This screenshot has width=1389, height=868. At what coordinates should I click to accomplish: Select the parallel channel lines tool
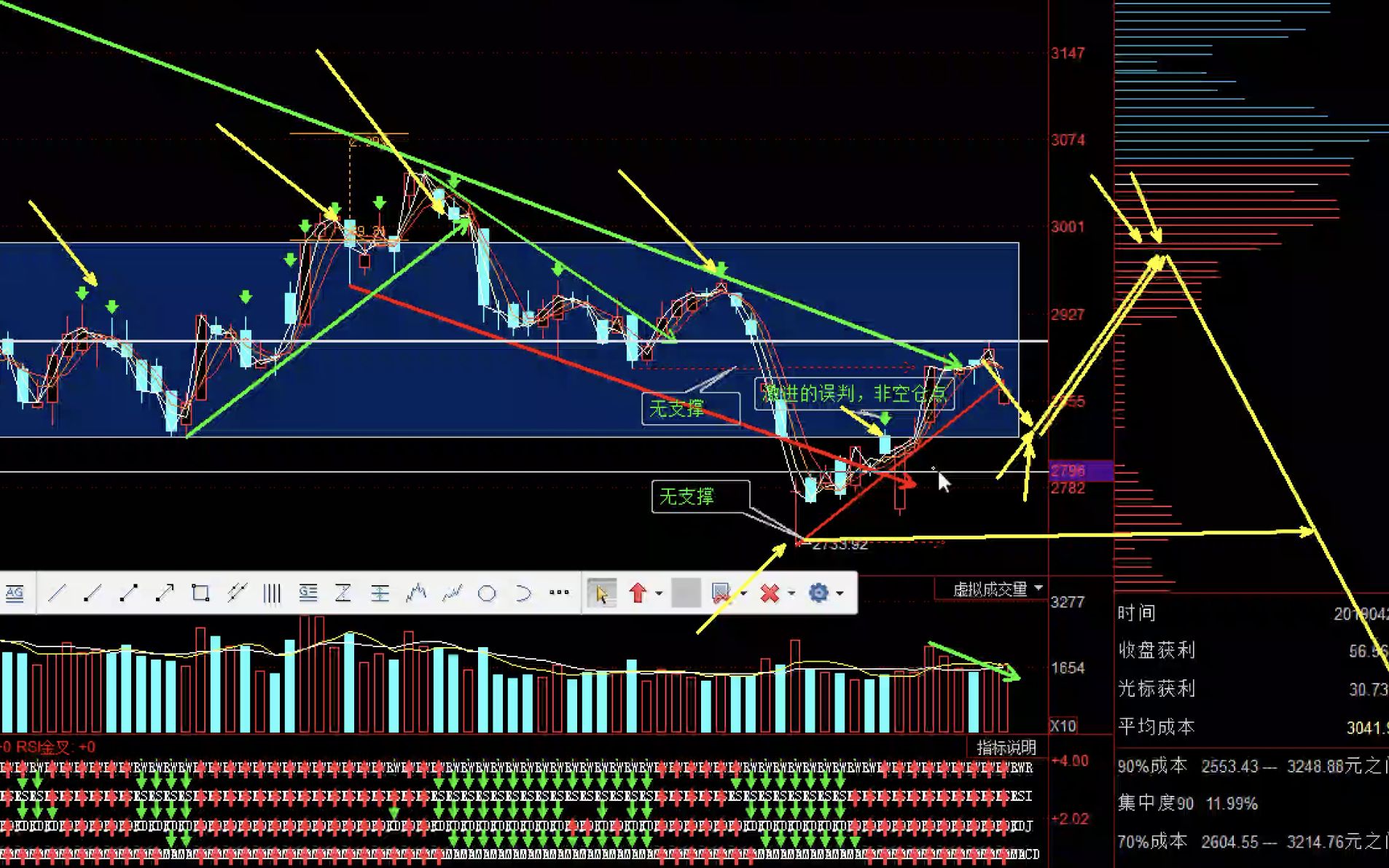[236, 593]
